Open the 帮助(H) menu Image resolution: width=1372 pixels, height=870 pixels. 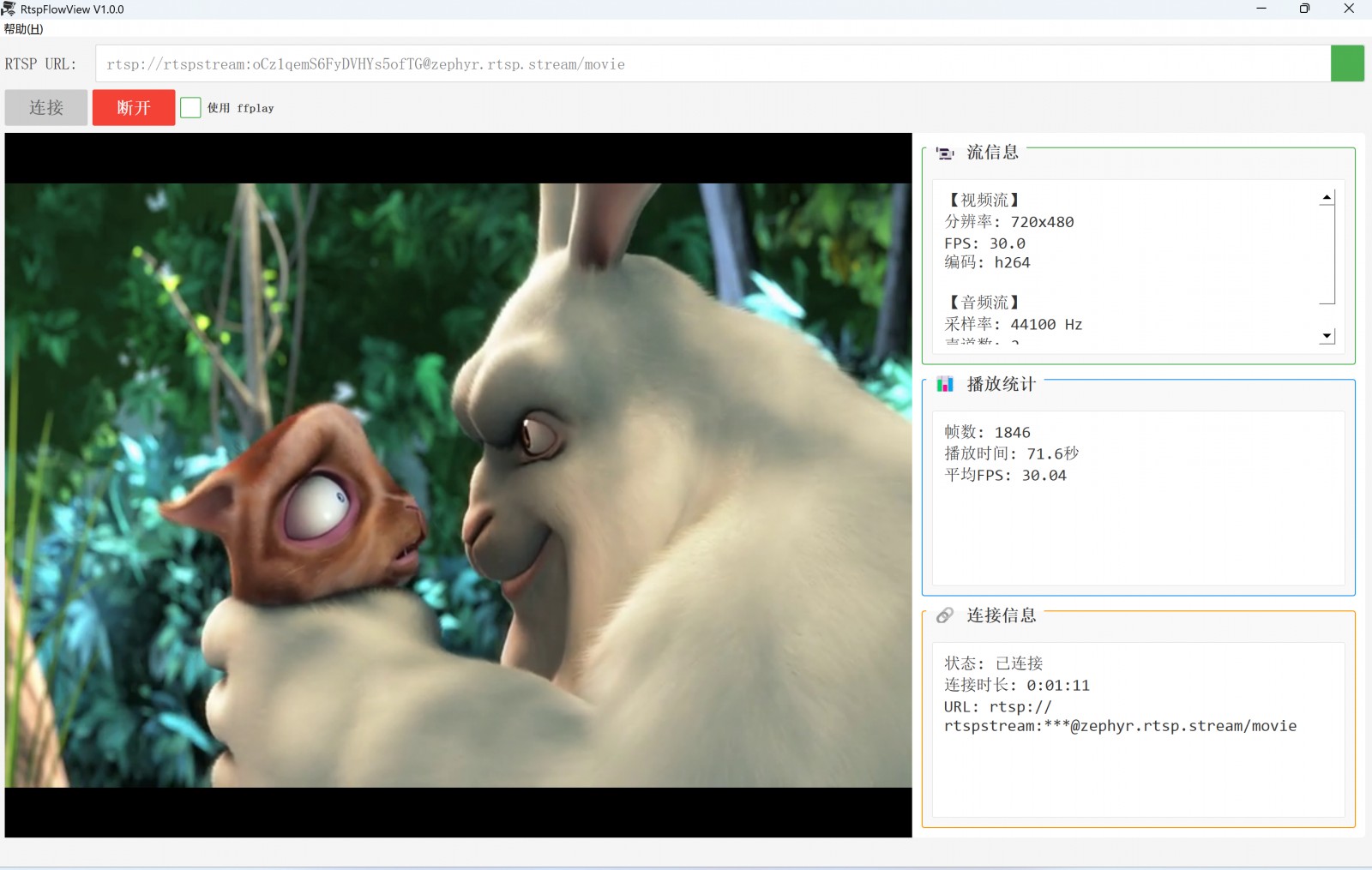click(x=23, y=29)
